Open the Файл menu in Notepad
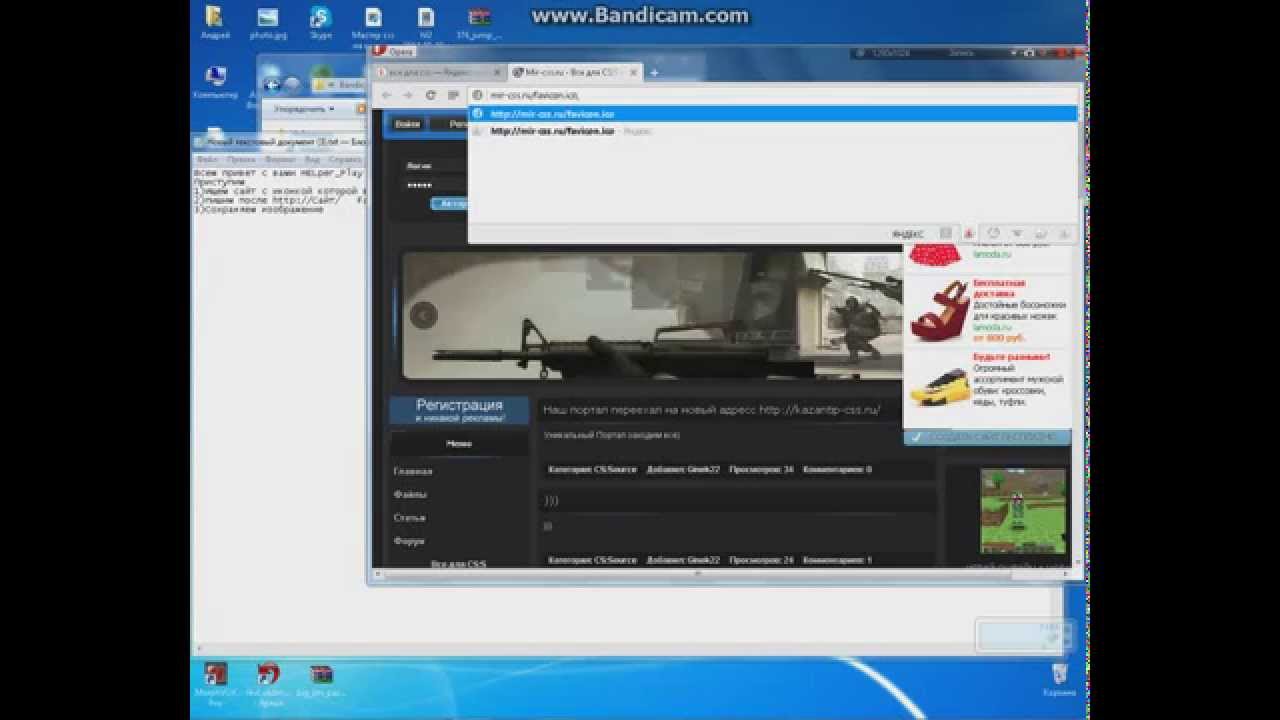The image size is (1280, 720). (x=207, y=160)
